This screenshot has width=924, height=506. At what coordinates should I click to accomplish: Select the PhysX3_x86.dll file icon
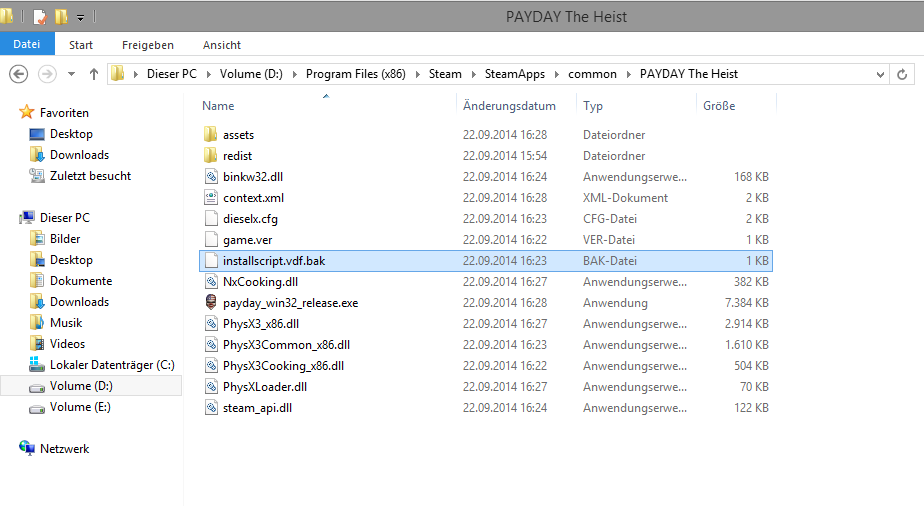pos(211,324)
